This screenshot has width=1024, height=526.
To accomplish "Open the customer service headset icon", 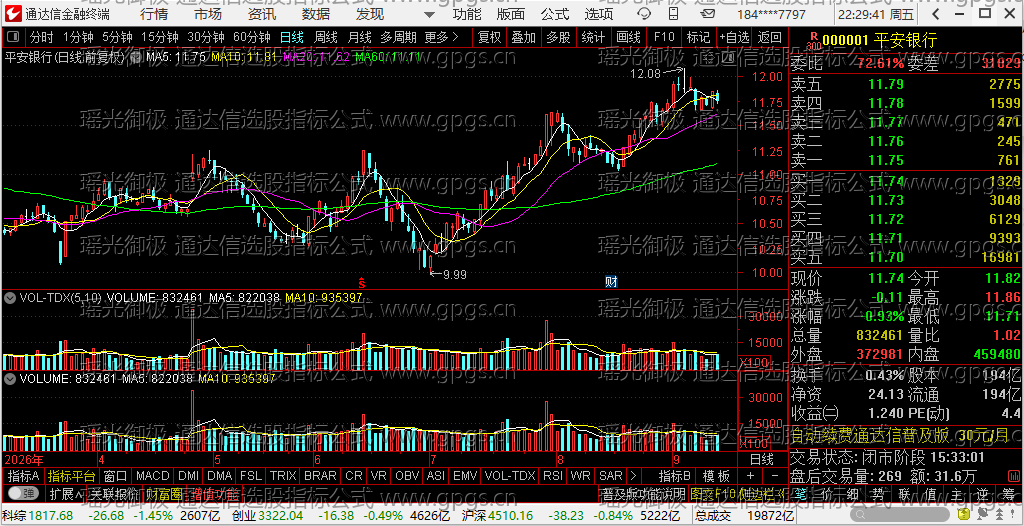I will pos(644,14).
